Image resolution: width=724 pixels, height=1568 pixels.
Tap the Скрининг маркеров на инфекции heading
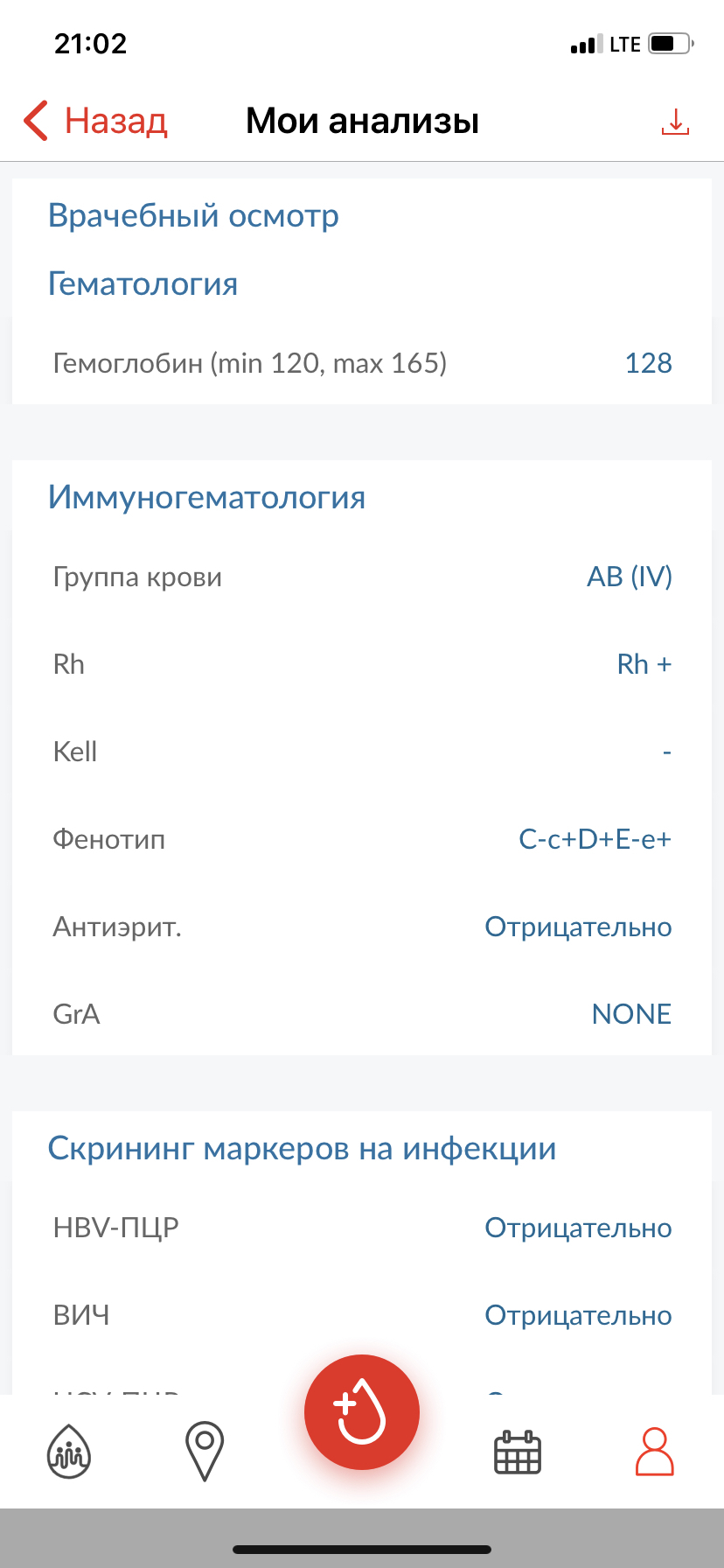(x=302, y=1148)
